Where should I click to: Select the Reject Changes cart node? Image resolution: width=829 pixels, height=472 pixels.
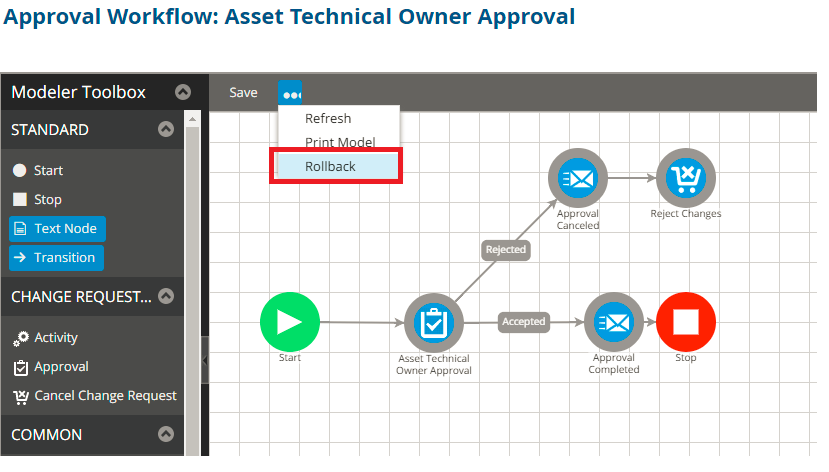coord(685,178)
